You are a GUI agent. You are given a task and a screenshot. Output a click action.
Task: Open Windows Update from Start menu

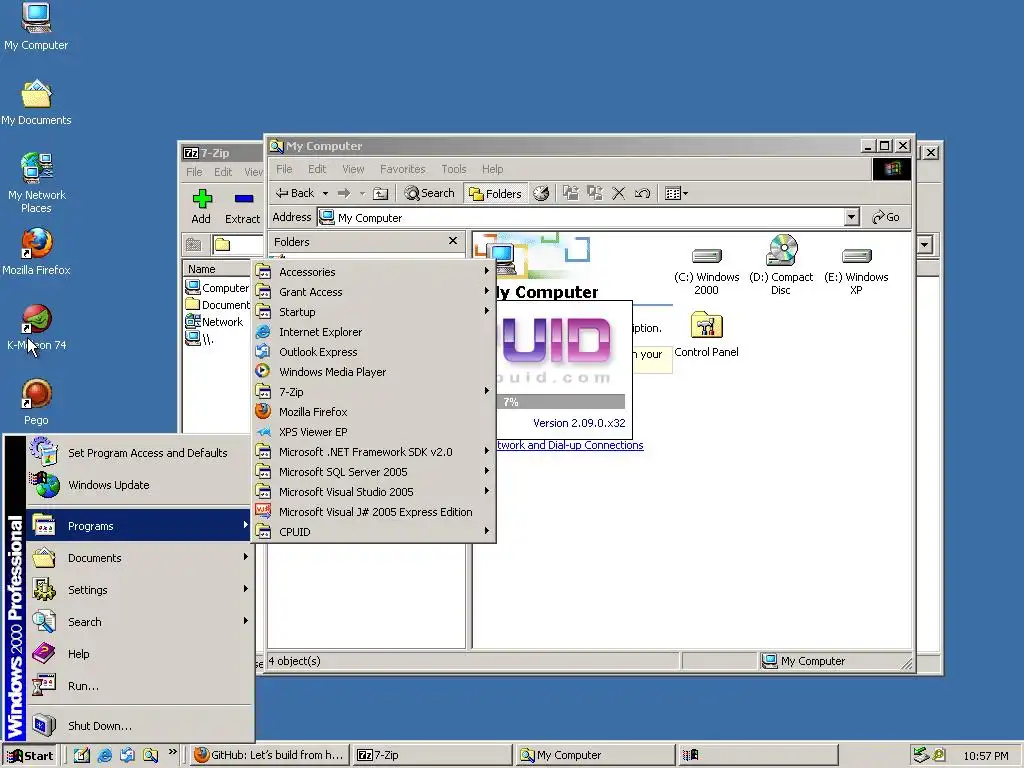139,485
